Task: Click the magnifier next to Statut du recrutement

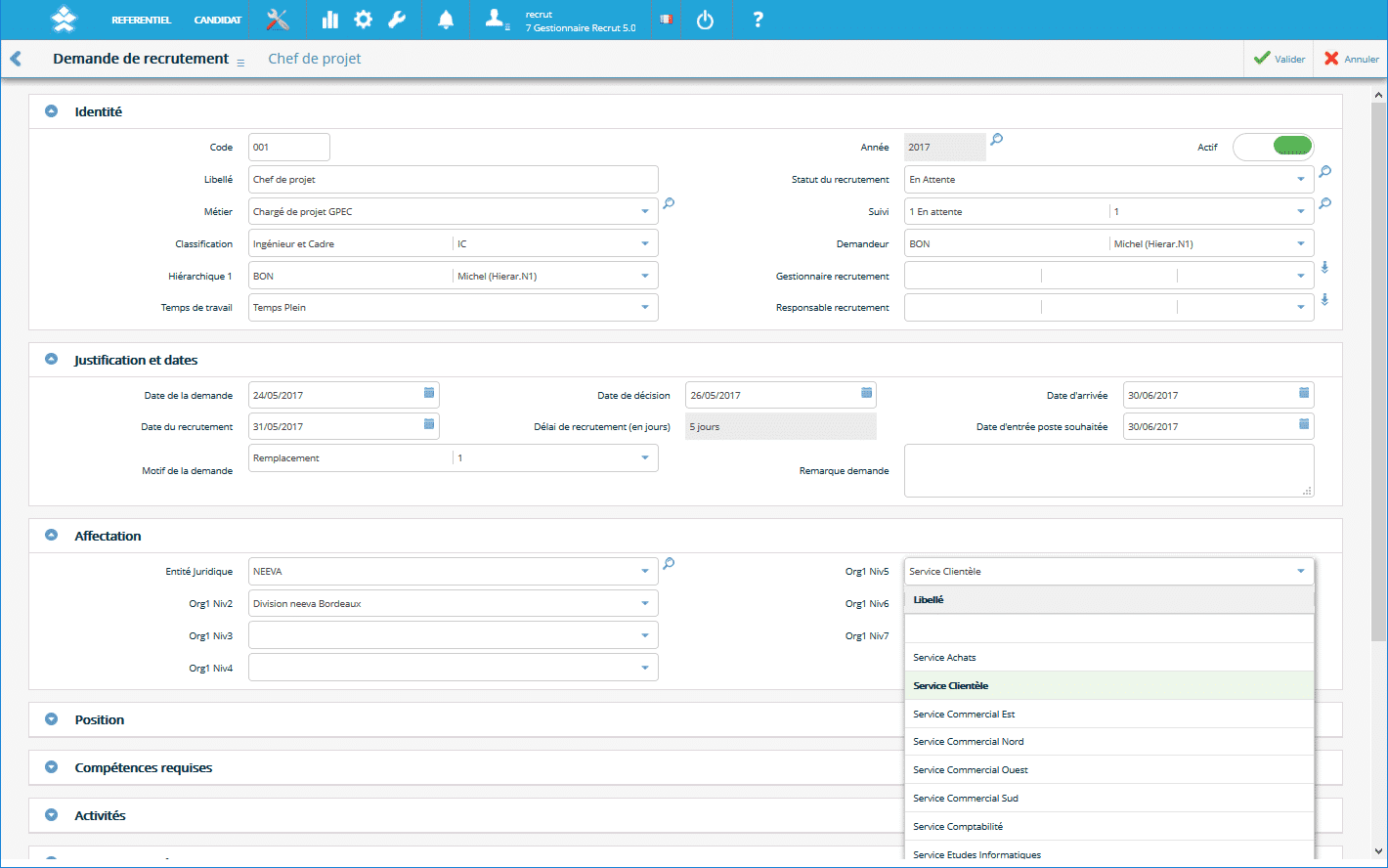Action: pyautogui.click(x=1324, y=172)
